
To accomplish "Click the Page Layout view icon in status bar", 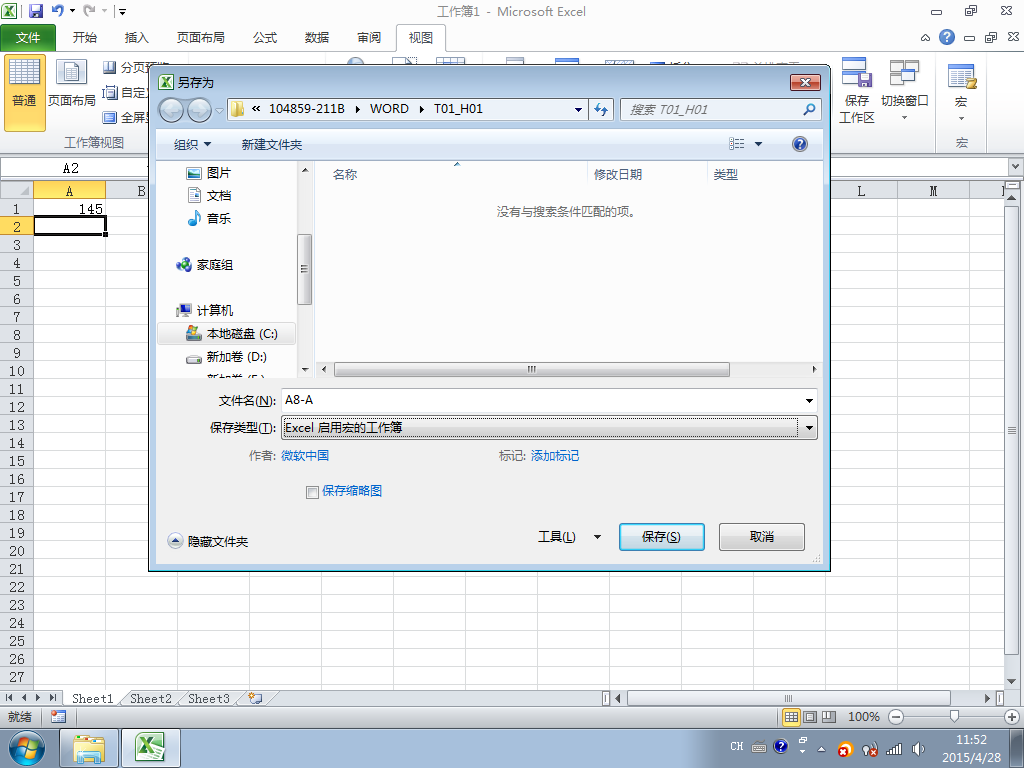I will (x=810, y=716).
